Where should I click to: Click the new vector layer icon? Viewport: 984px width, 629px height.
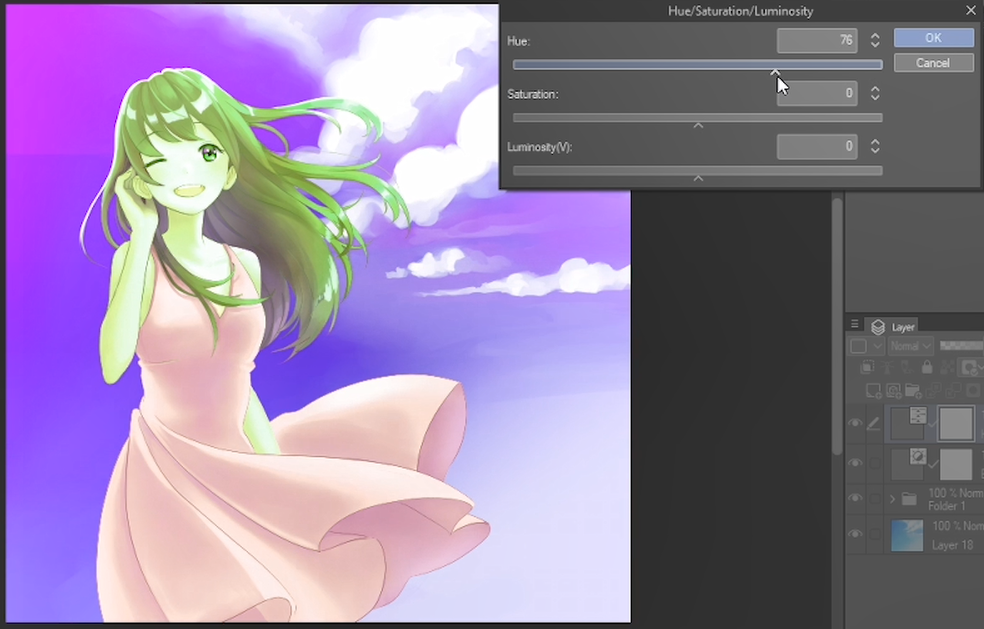tap(895, 390)
